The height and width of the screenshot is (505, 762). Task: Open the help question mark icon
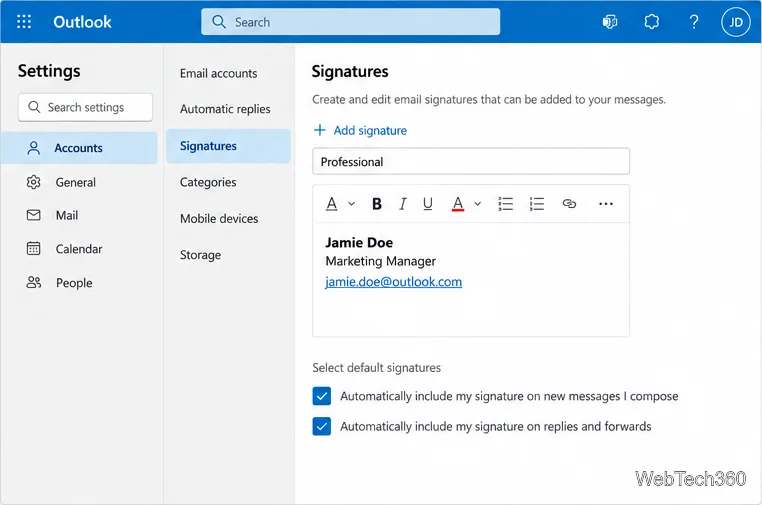[694, 22]
